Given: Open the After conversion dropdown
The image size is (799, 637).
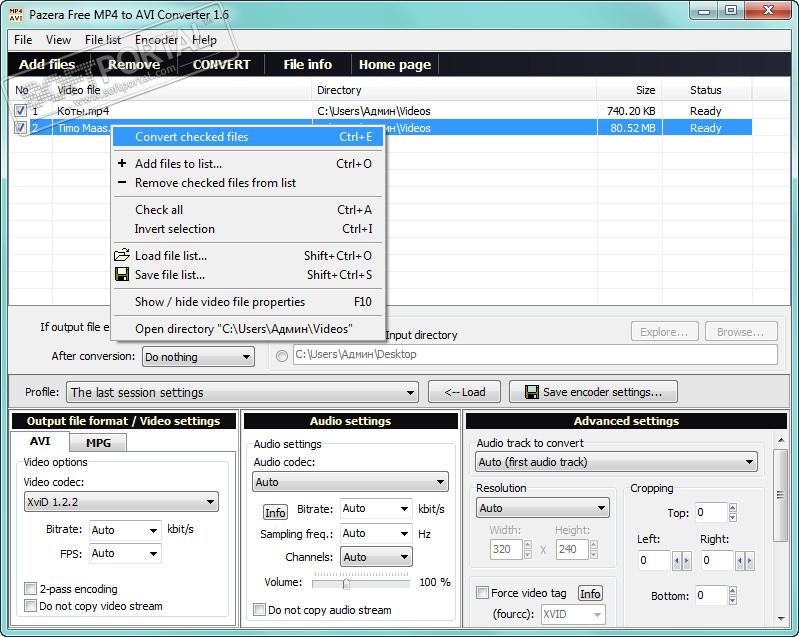Looking at the screenshot, I should coord(198,357).
